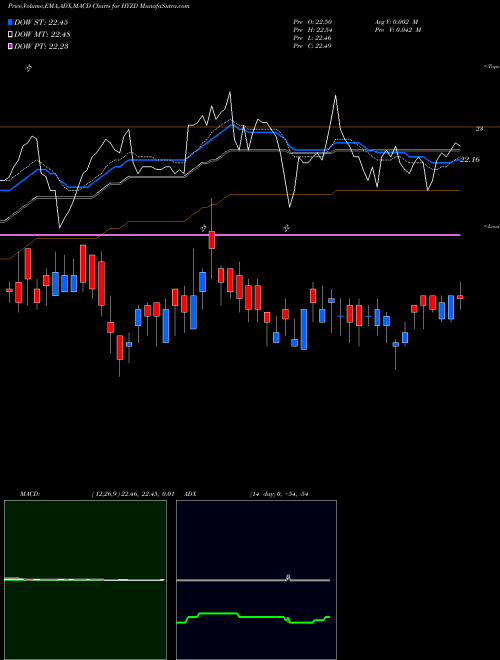Click the 'ADX' panel label

[190, 494]
